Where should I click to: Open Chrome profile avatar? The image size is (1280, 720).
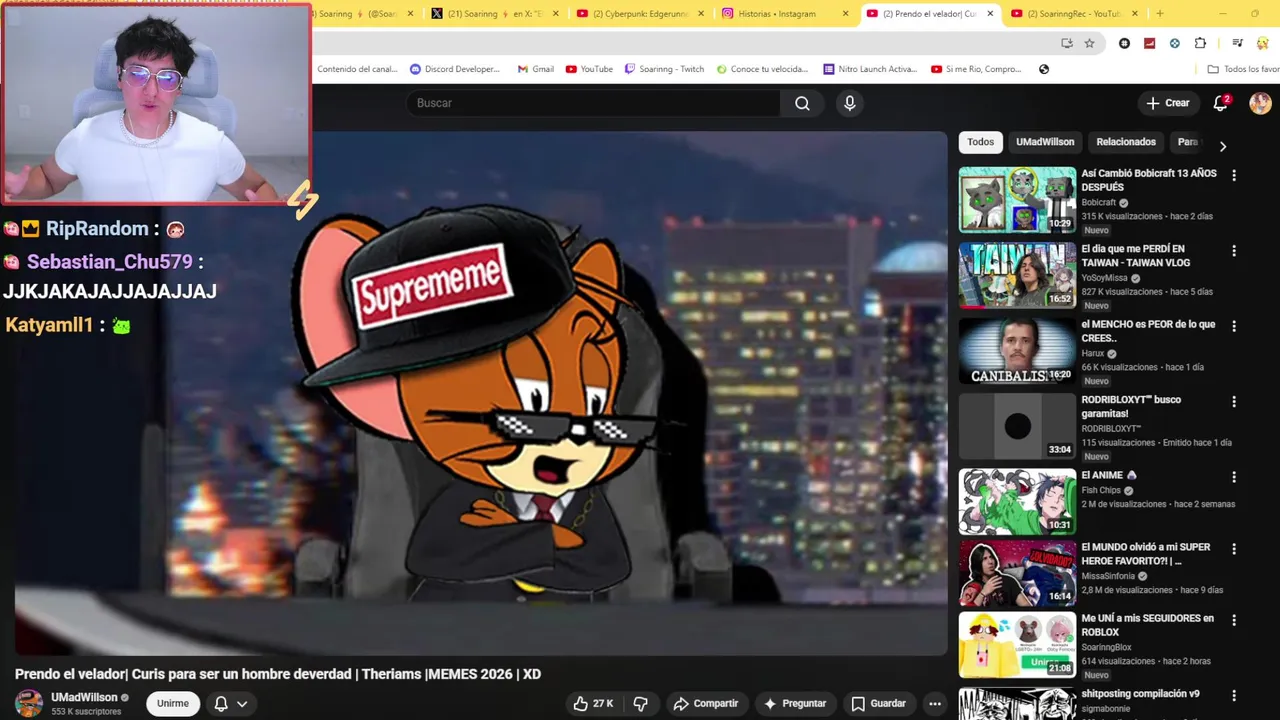1262,43
